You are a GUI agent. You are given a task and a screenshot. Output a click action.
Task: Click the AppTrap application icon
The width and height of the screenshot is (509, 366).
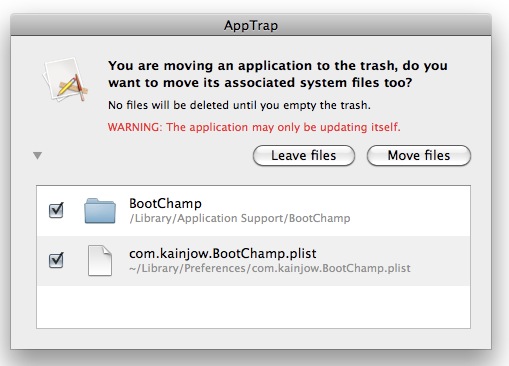[x=66, y=80]
